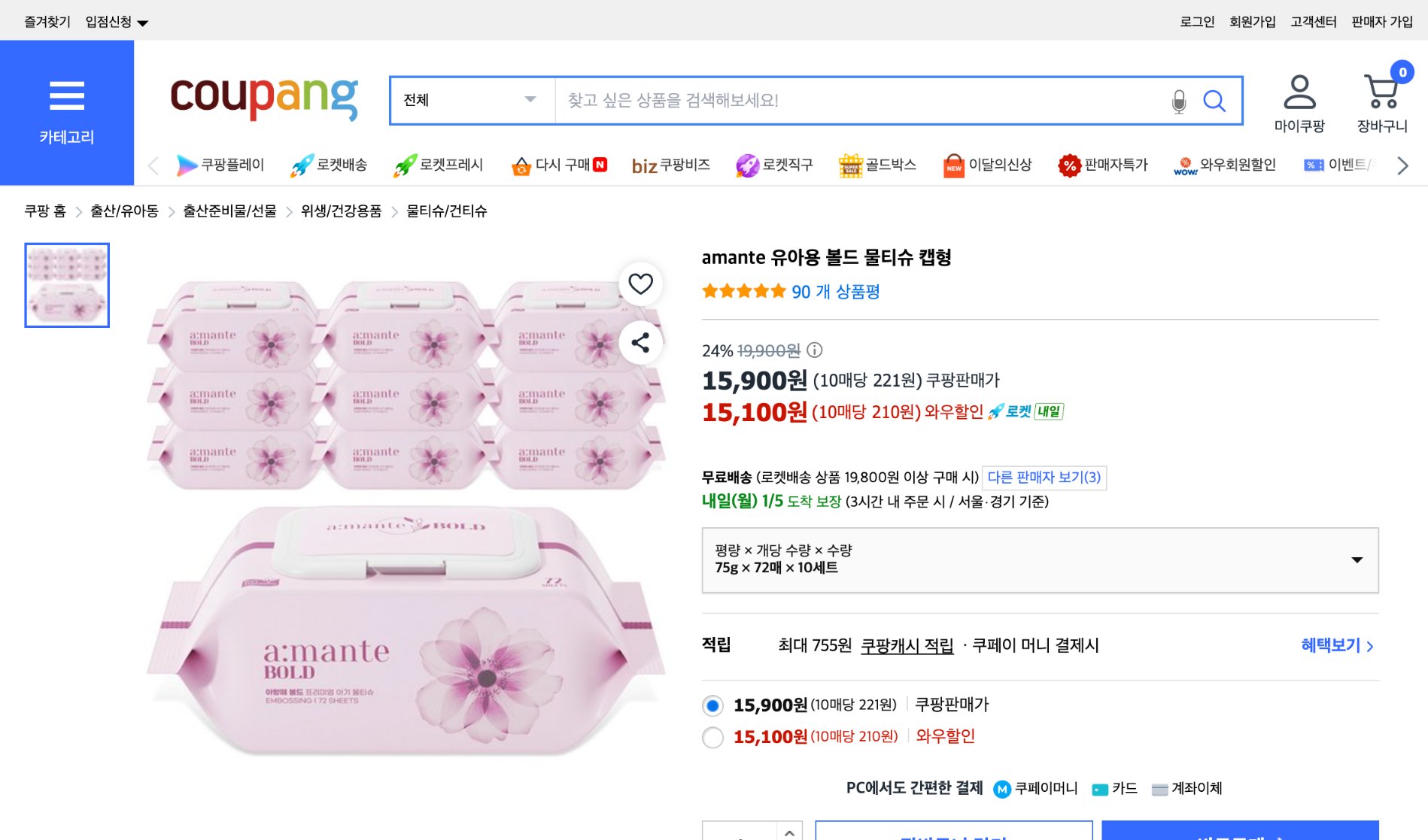
Task: Select the 15,900원 쿠팡판매가 option
Action: (x=712, y=705)
